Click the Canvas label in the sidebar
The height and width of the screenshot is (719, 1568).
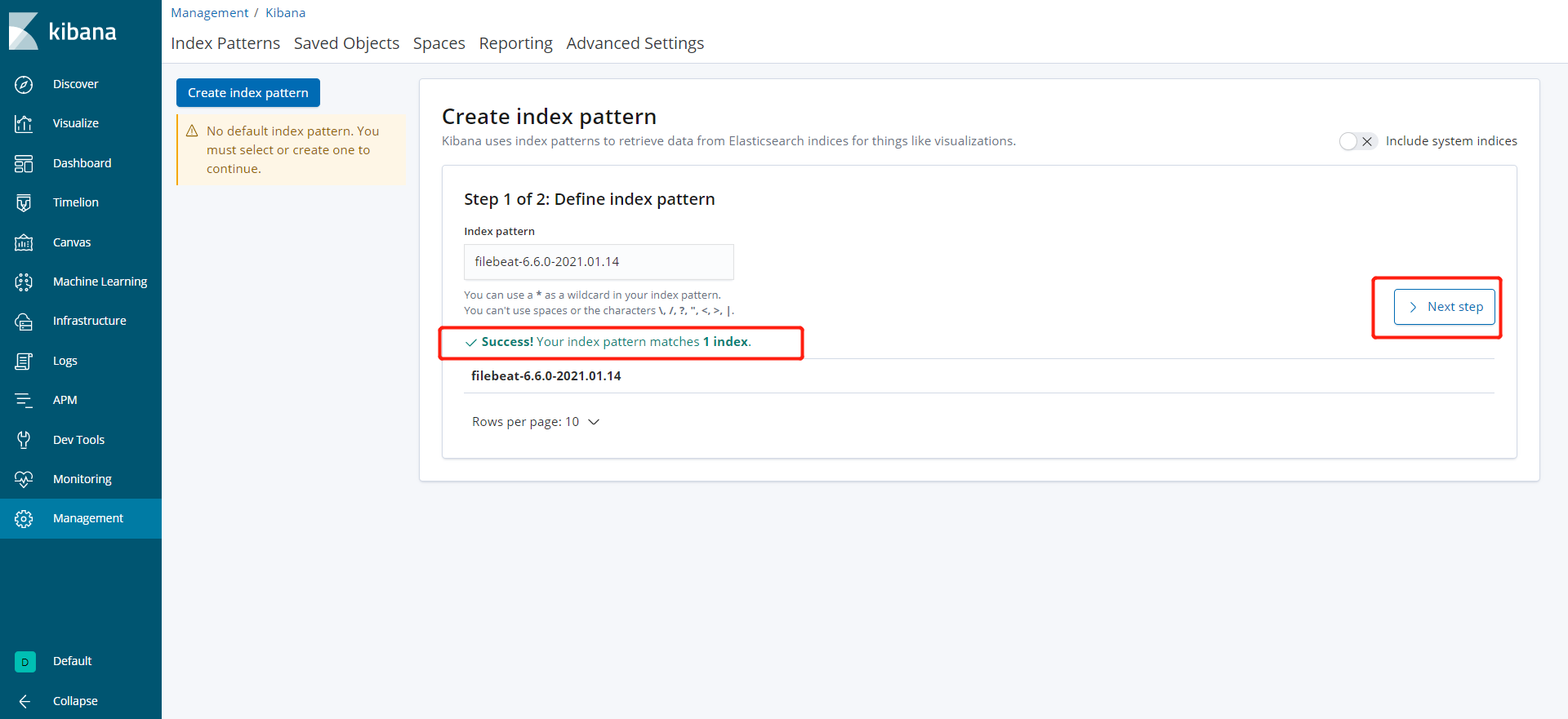(x=72, y=242)
